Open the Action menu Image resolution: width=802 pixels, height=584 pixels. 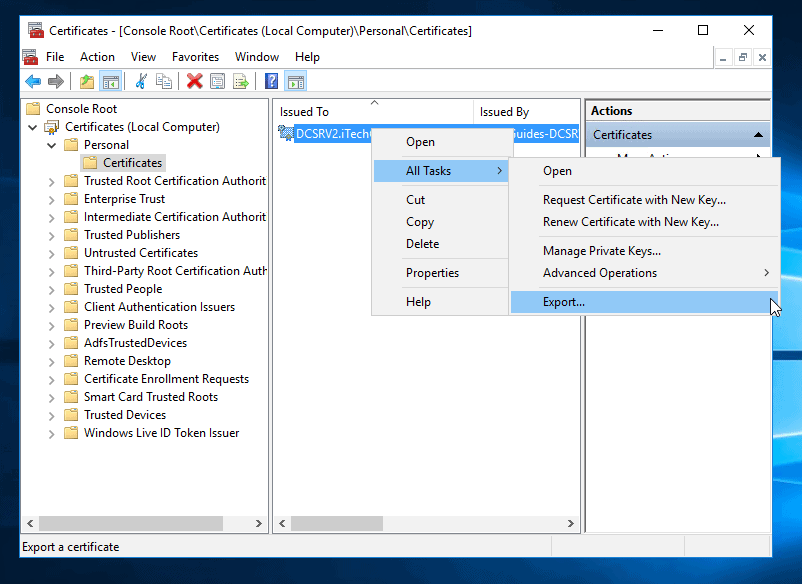click(x=97, y=57)
